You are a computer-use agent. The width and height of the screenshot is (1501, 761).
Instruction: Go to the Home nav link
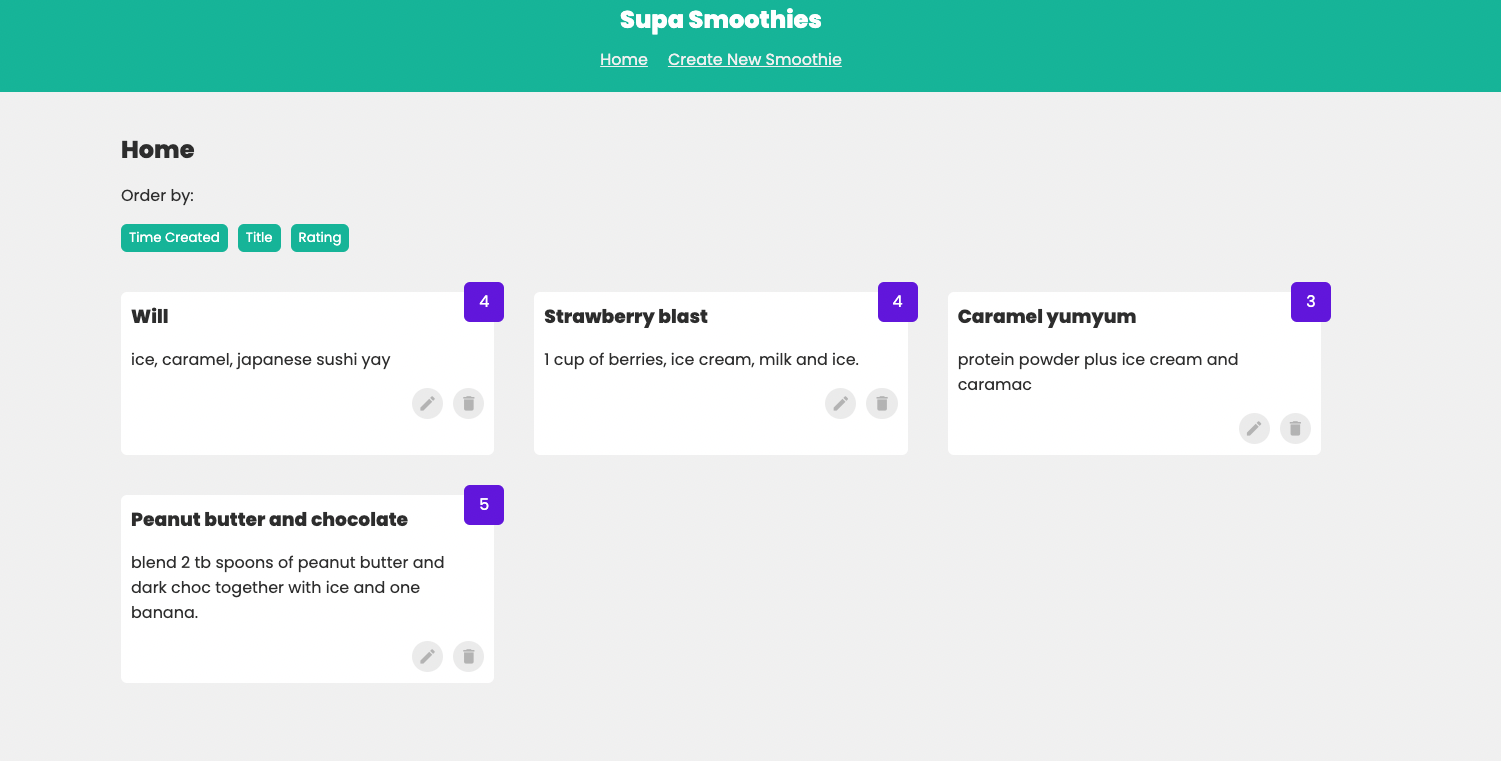tap(623, 60)
